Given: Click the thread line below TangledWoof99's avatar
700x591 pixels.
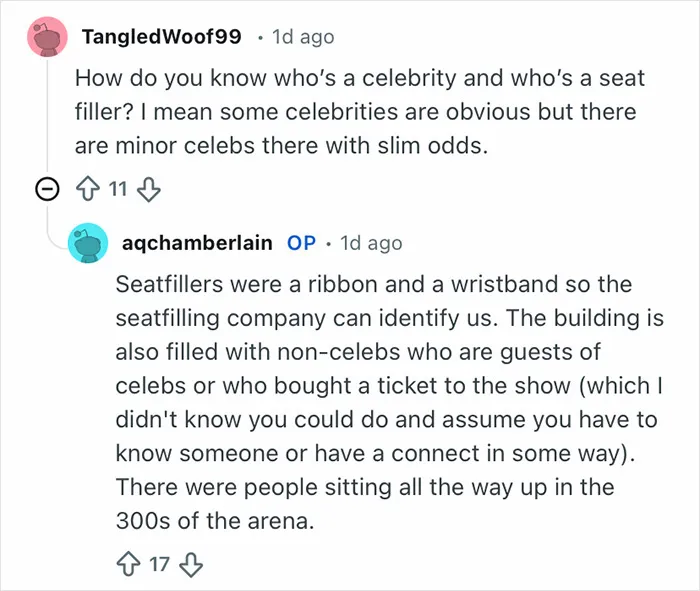Looking at the screenshot, I should (47, 116).
